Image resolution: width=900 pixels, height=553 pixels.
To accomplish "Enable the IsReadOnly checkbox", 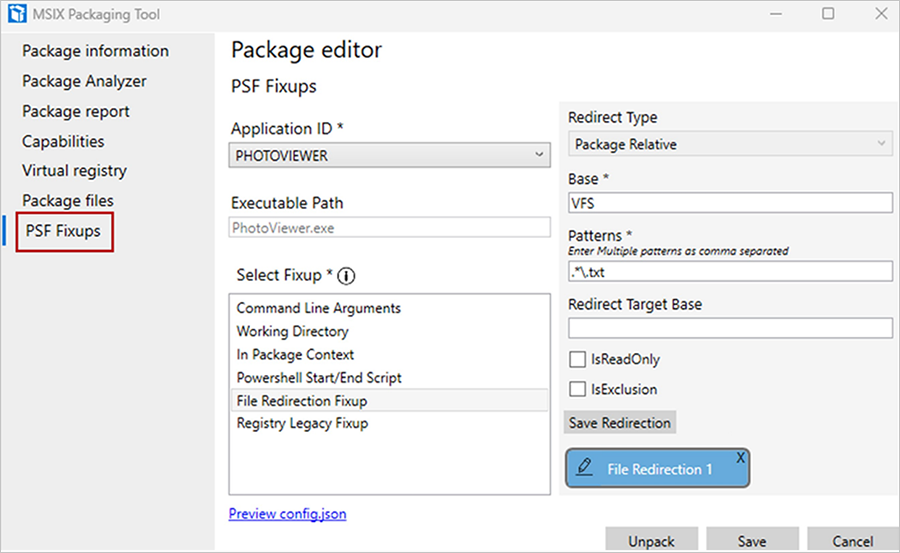I will click(x=577, y=359).
